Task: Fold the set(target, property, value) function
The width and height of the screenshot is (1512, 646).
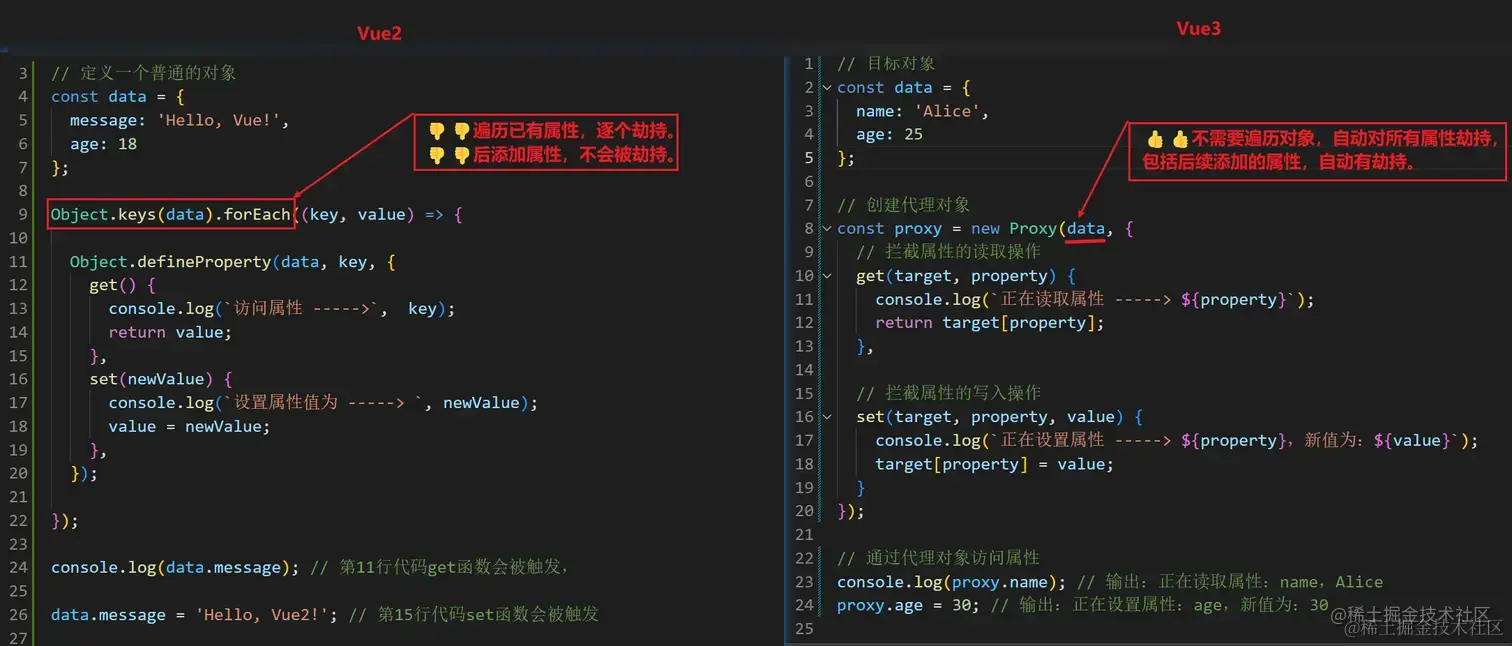Action: (827, 417)
